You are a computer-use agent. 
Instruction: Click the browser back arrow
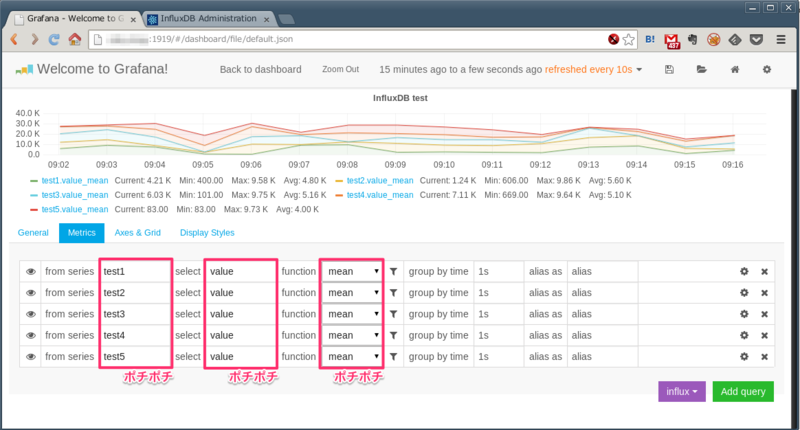pos(14,39)
